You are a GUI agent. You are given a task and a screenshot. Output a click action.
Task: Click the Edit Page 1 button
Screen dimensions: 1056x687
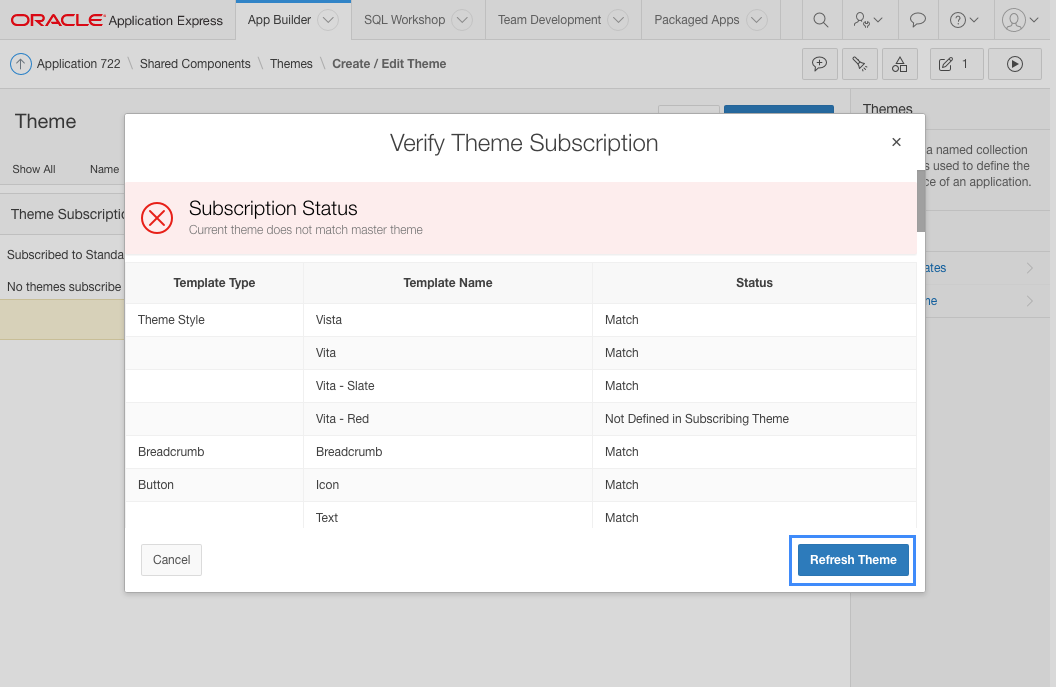pos(956,64)
